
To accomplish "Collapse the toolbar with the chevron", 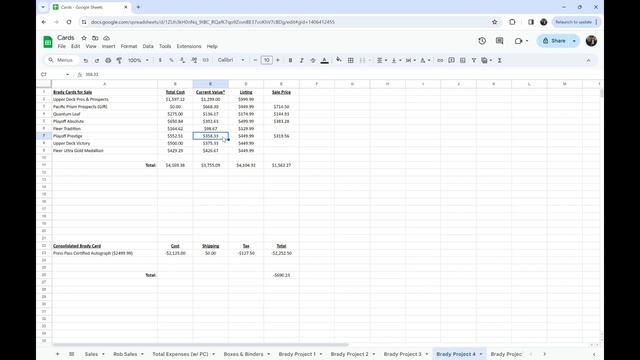I will [589, 60].
